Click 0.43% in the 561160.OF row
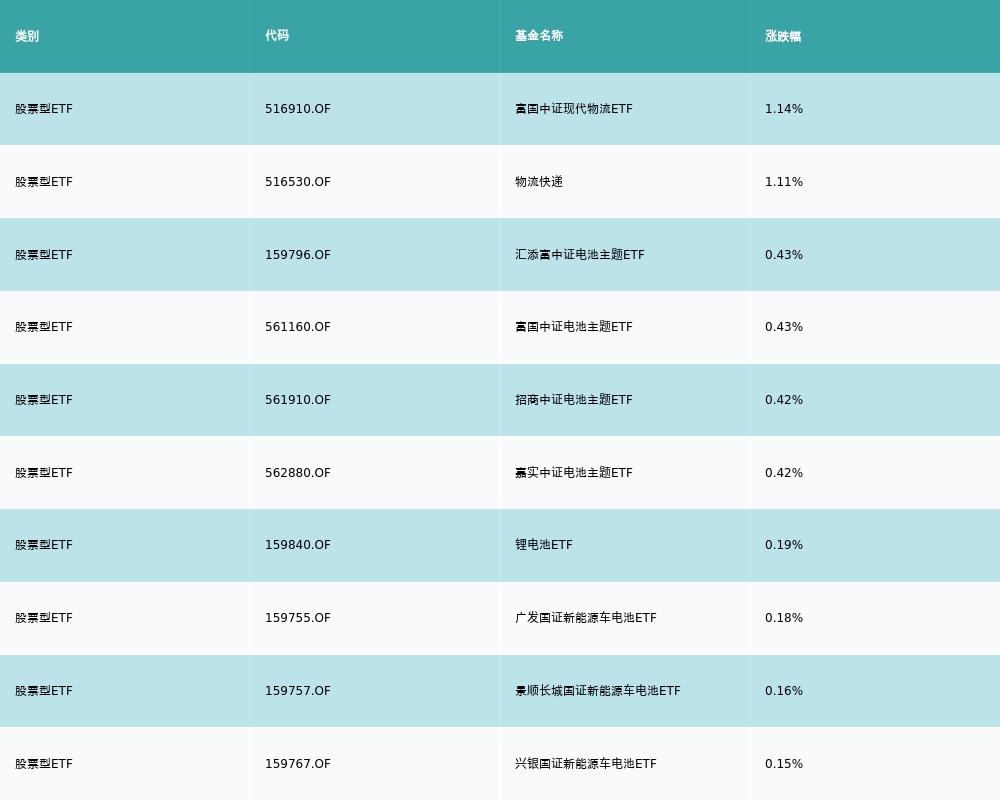This screenshot has height=800, width=1000. pos(784,327)
